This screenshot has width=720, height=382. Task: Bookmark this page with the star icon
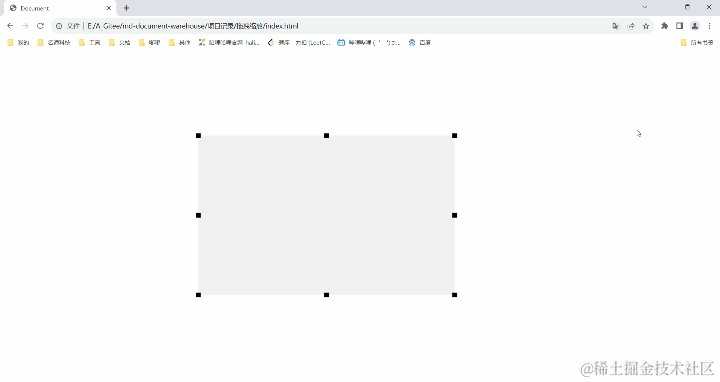click(646, 26)
